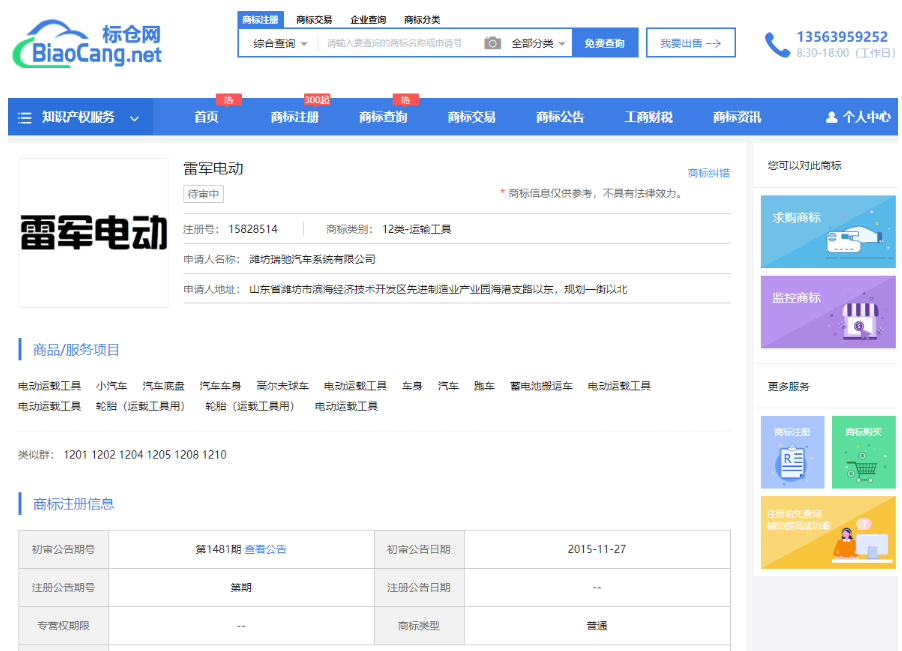
Task: Click the trademark name search input field
Action: (400, 43)
